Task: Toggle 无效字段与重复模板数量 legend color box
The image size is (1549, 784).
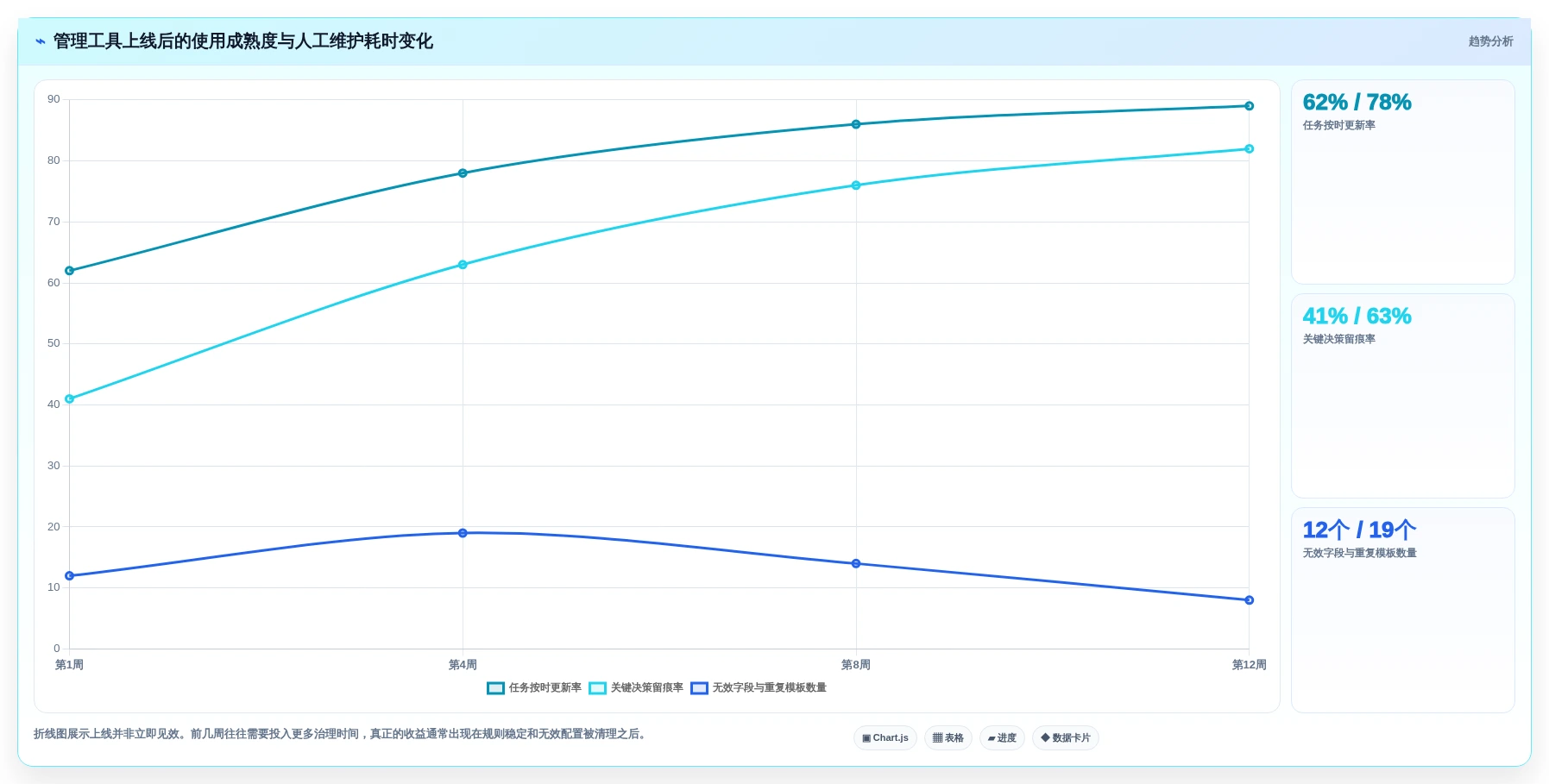Action: (699, 688)
